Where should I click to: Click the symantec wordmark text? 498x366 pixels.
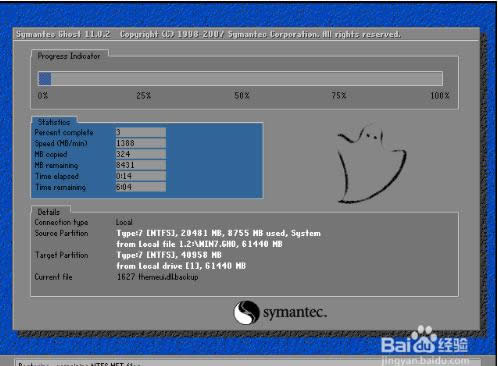295,313
